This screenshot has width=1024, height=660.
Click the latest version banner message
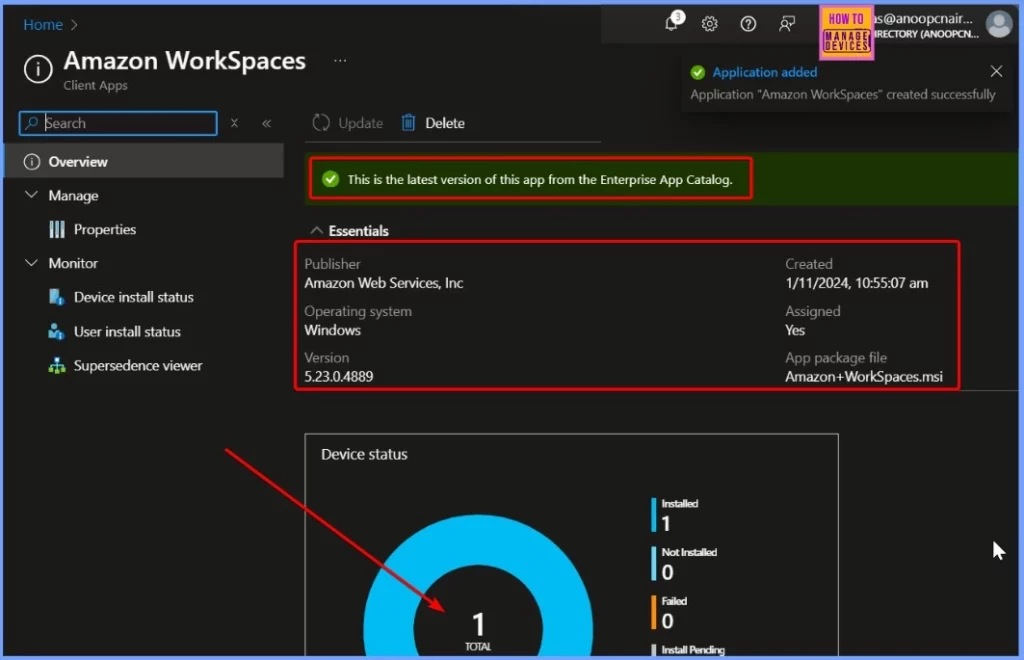tap(539, 180)
